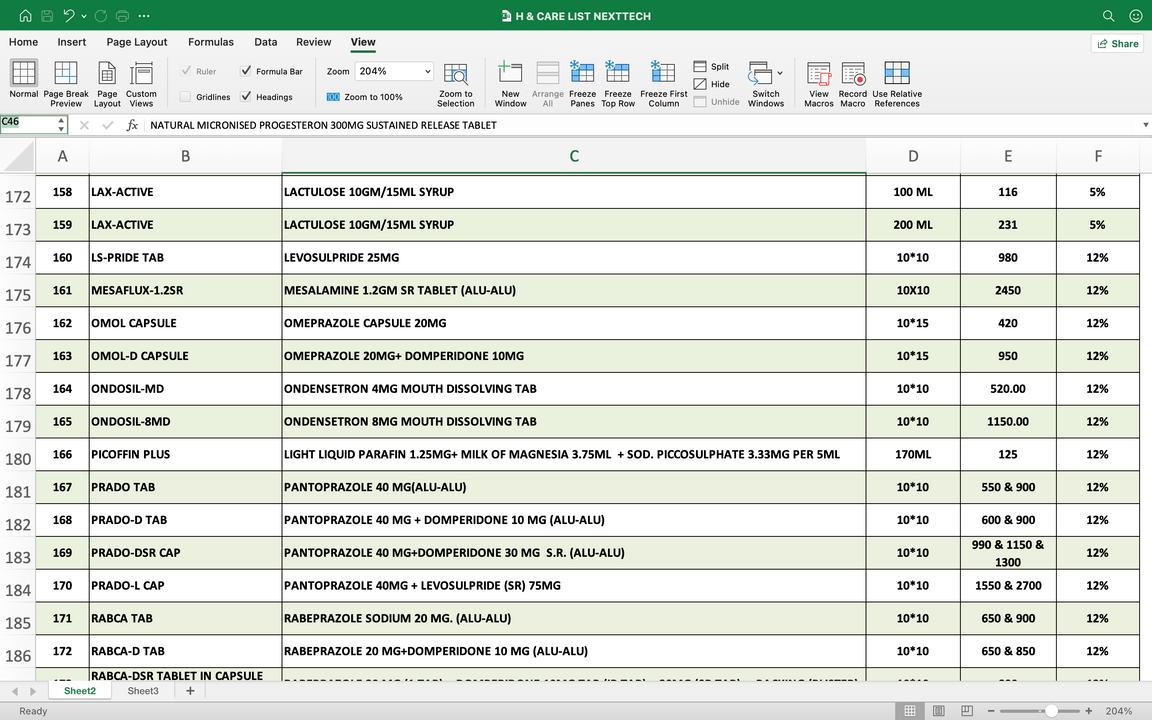
Task: Click Page Layout icon in status bar
Action: 938,710
